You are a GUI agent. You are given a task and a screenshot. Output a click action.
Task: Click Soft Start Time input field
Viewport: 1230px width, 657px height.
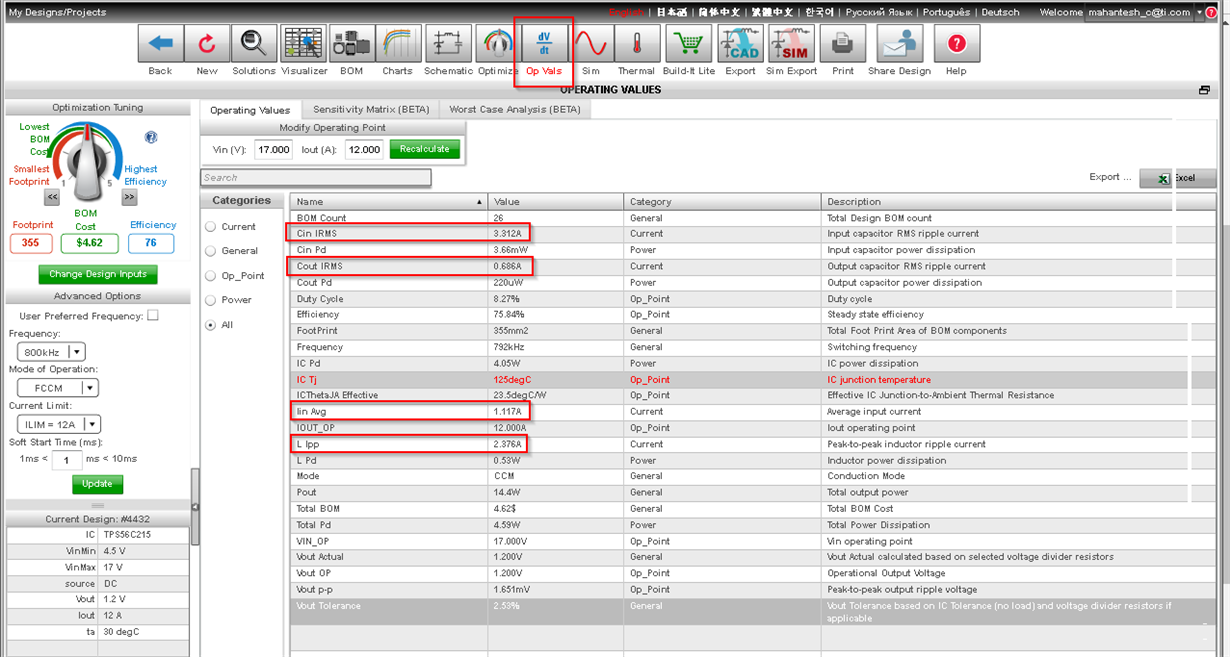(67, 460)
